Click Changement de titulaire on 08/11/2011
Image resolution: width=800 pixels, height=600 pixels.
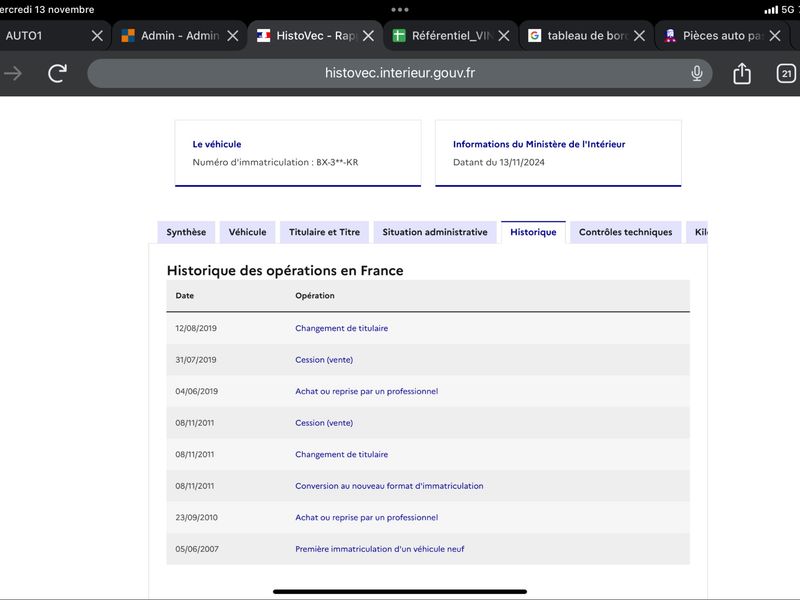pos(341,455)
